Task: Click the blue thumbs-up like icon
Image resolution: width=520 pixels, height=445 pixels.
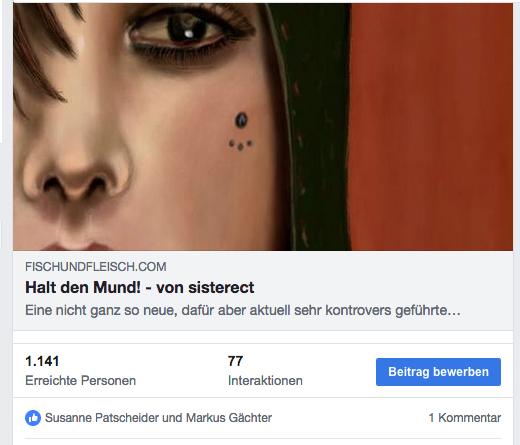Action: coord(33,418)
